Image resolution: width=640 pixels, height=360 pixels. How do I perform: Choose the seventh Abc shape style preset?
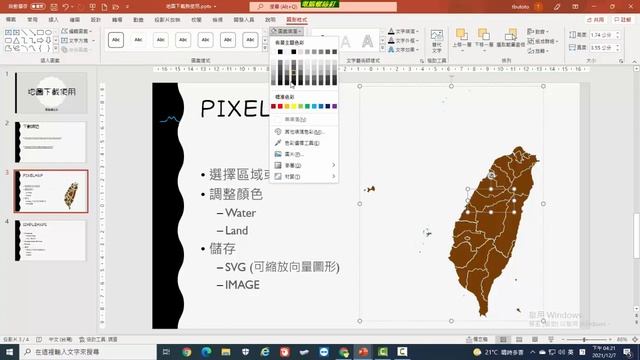coord(250,40)
